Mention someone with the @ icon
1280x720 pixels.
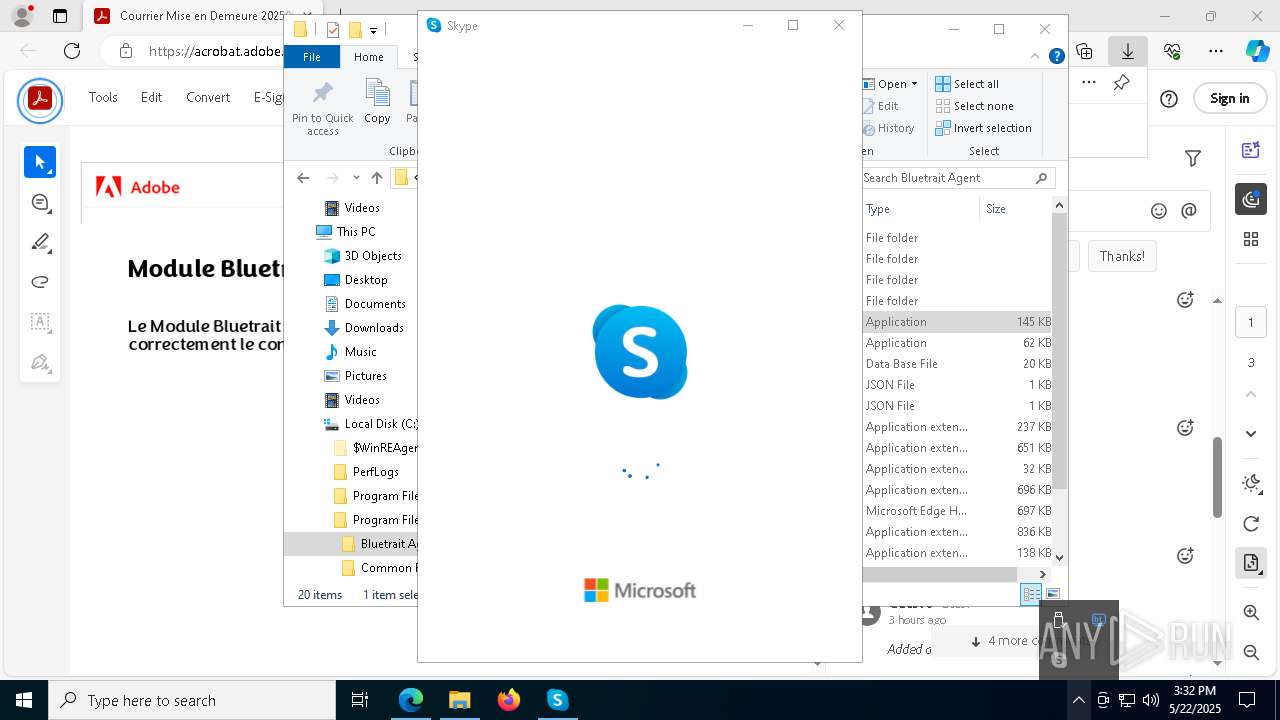point(1189,211)
